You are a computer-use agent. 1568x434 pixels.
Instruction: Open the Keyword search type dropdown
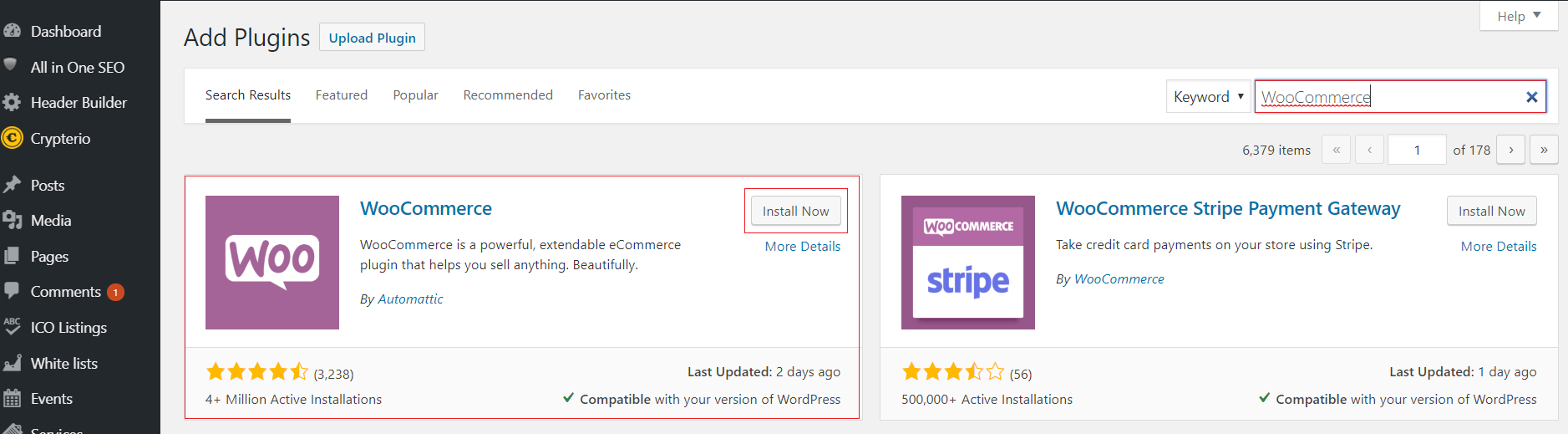1208,97
